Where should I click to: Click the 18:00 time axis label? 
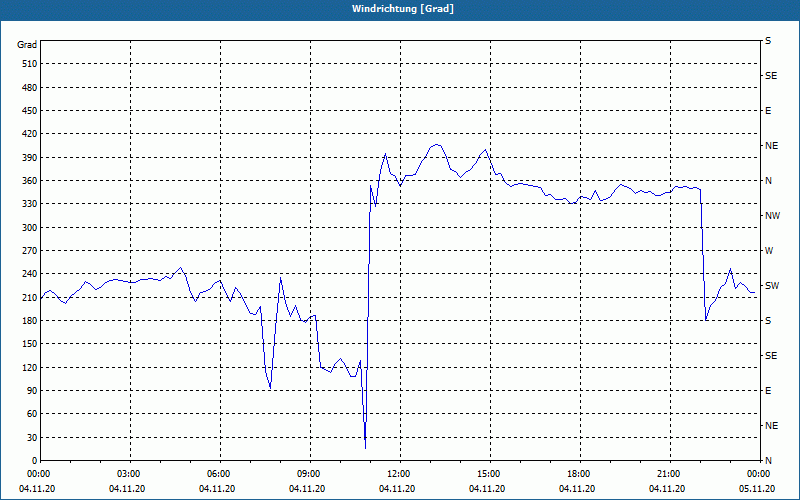580,474
